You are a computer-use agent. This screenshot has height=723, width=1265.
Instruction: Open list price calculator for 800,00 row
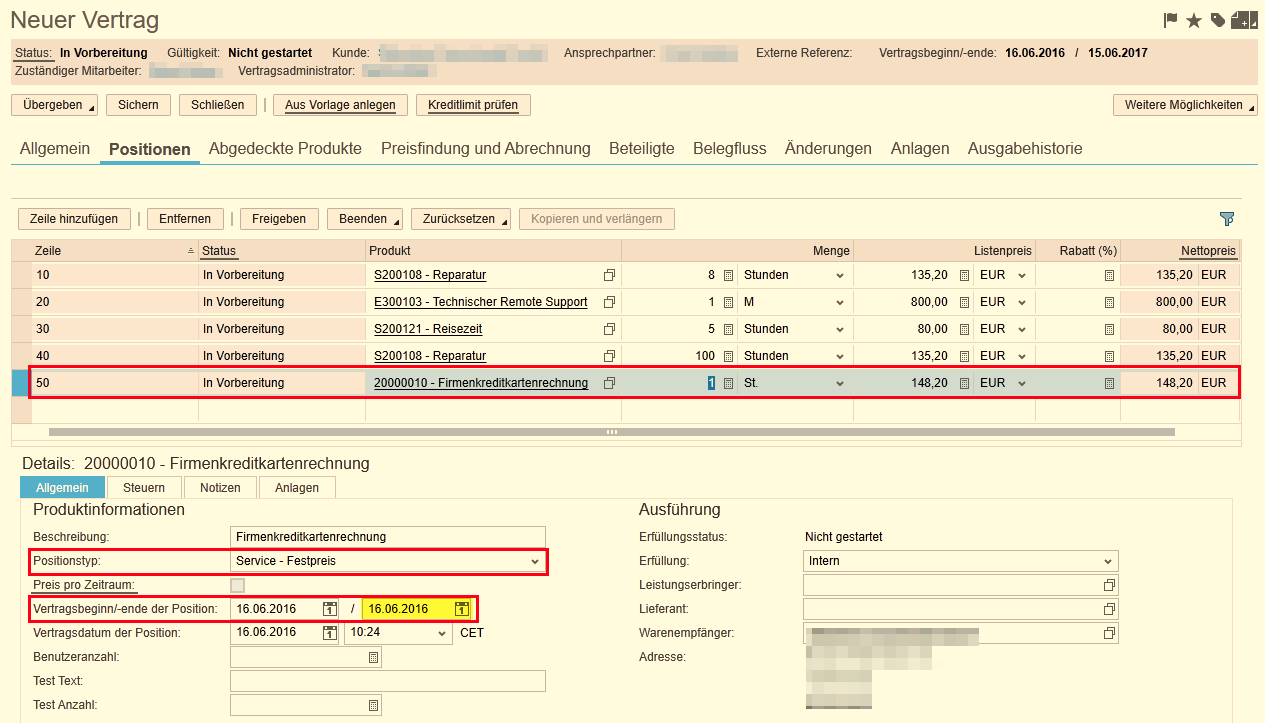[x=964, y=302]
